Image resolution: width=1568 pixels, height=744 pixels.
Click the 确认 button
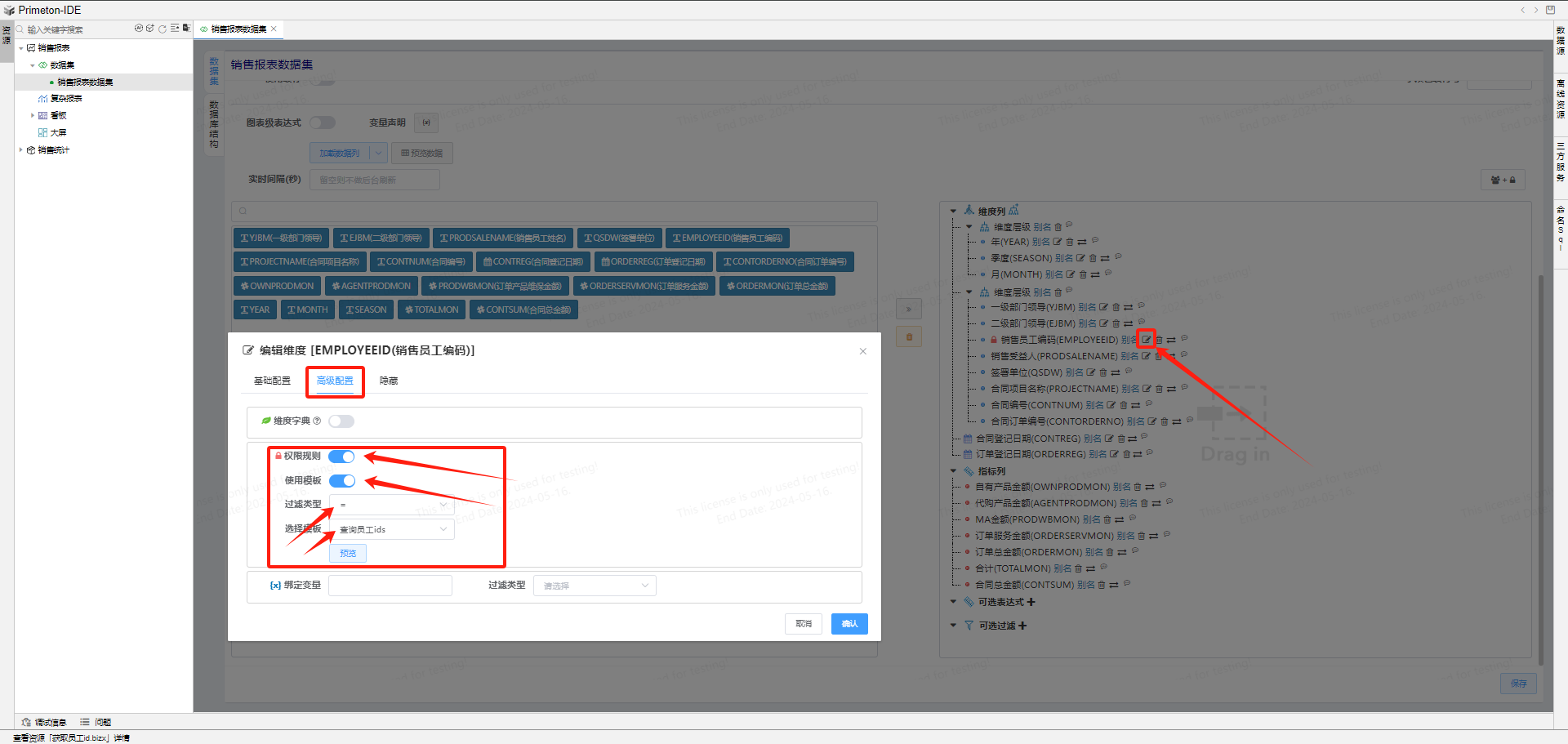[849, 624]
